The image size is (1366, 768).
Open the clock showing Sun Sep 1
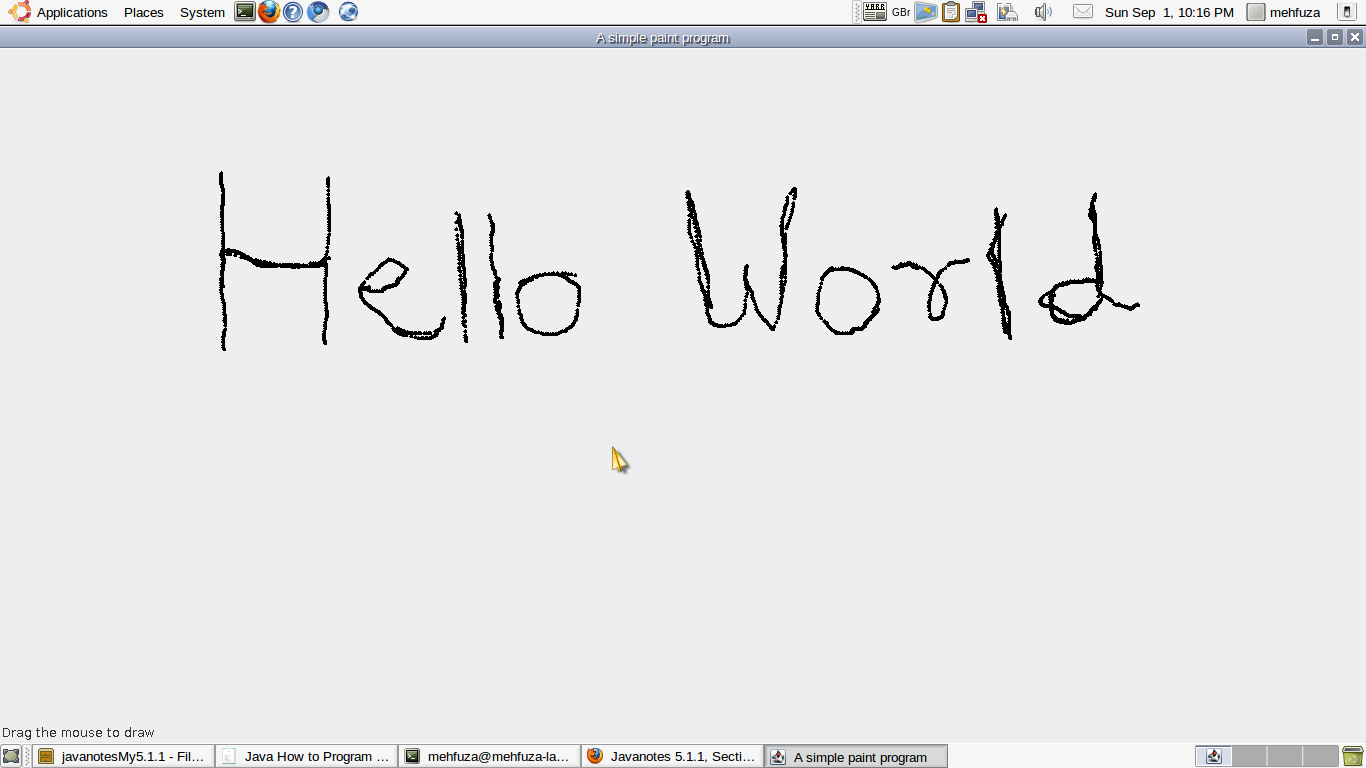(1168, 12)
